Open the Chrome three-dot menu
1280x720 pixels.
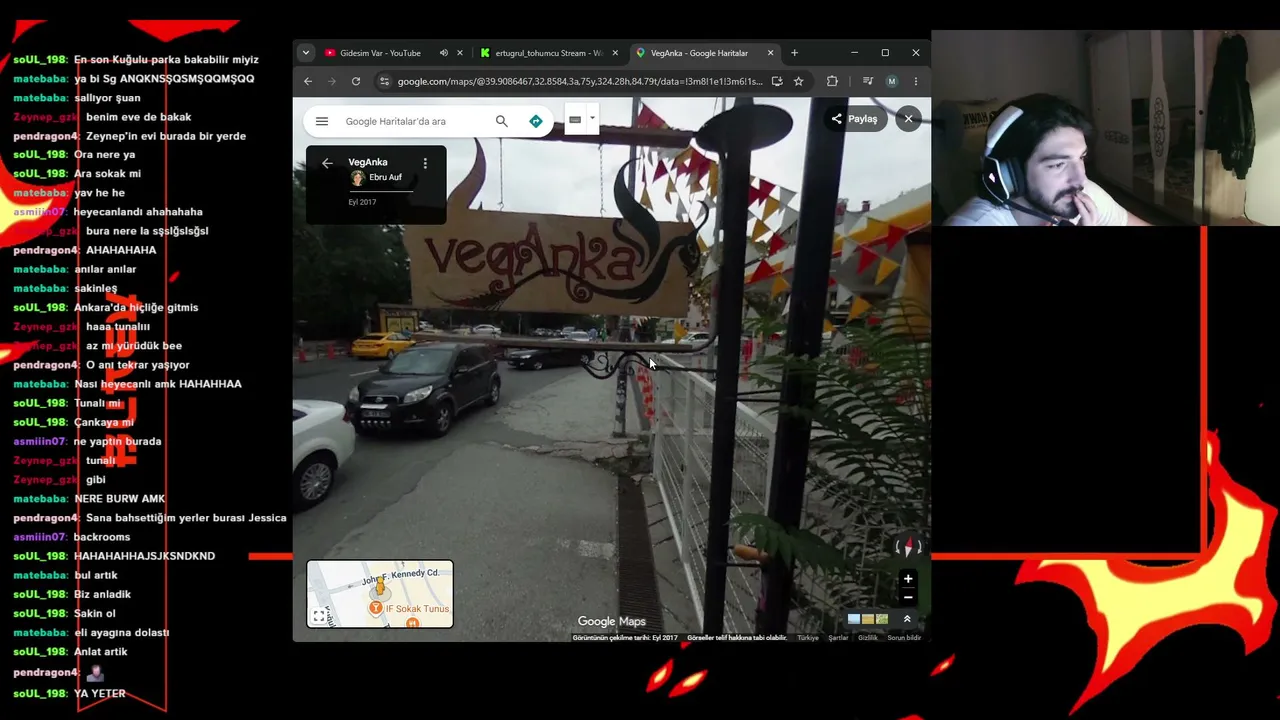pyautogui.click(x=916, y=82)
